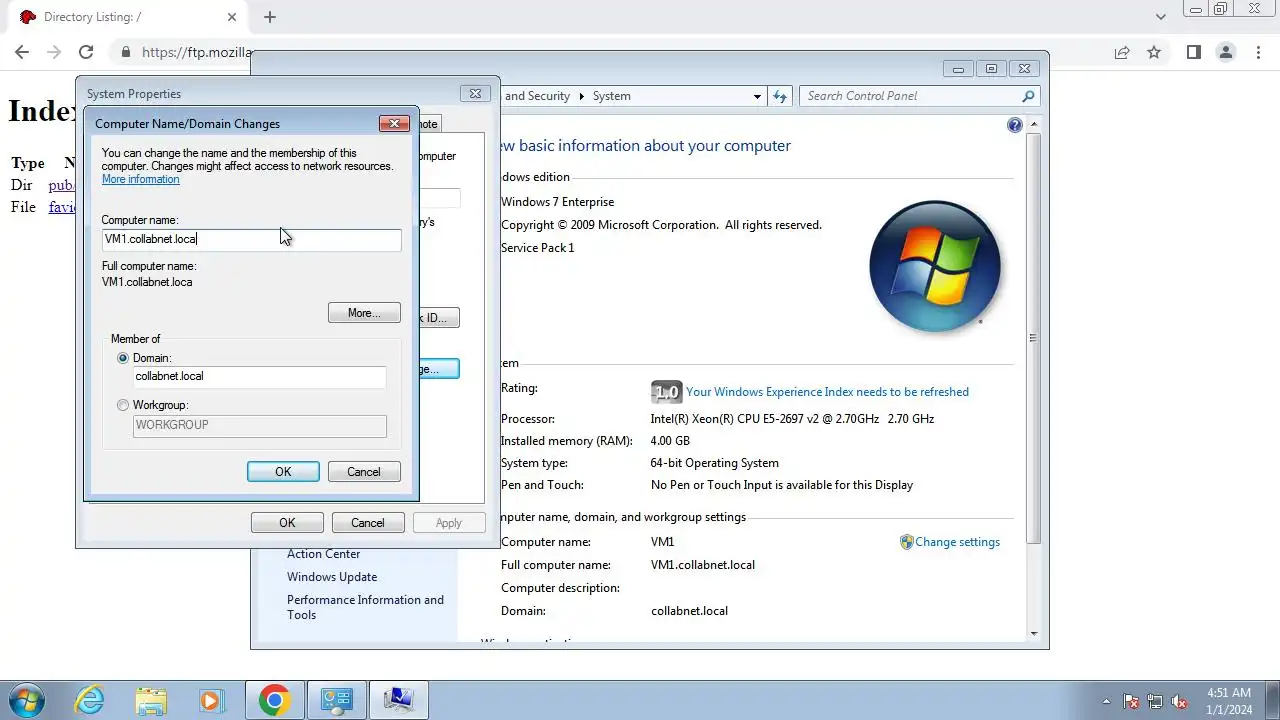
Task: Click the volume tray icon
Action: 1179,701
